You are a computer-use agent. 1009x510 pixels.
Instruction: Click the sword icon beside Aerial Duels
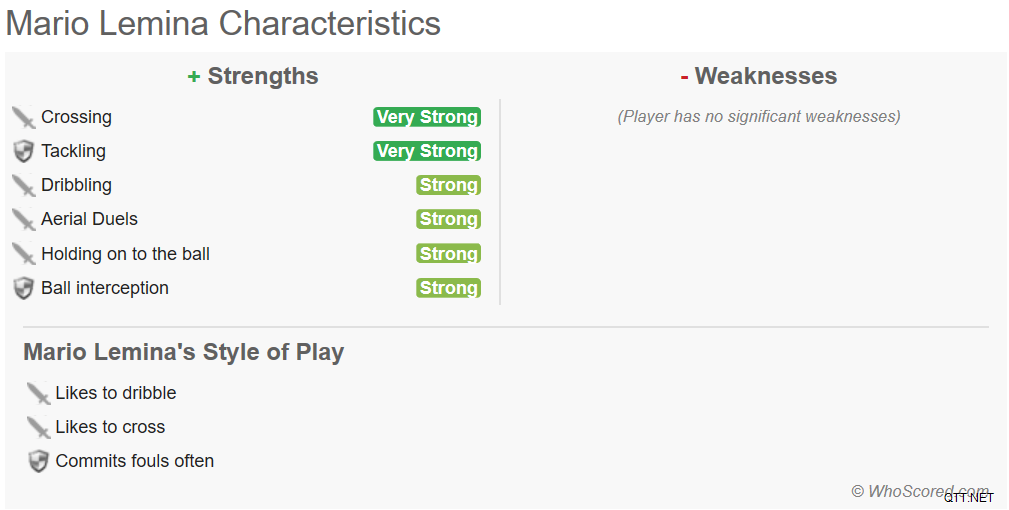24,220
